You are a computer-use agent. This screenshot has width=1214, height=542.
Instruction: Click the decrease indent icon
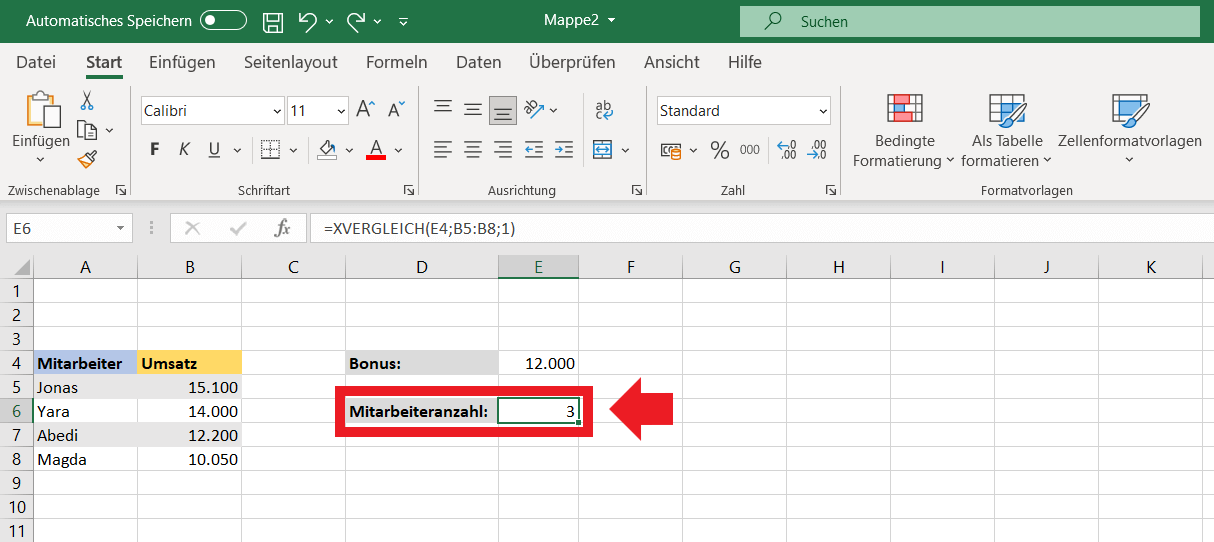534,150
